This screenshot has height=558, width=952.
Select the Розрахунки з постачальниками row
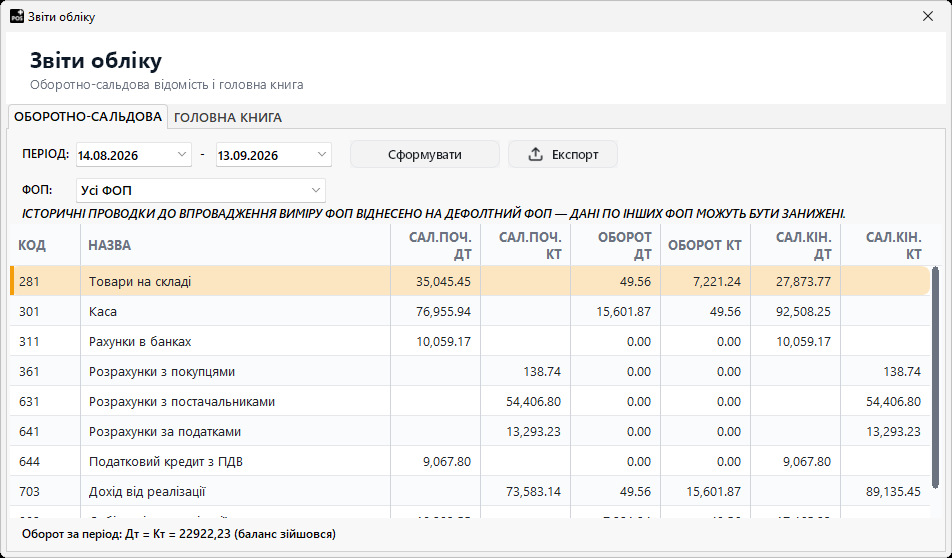470,401
